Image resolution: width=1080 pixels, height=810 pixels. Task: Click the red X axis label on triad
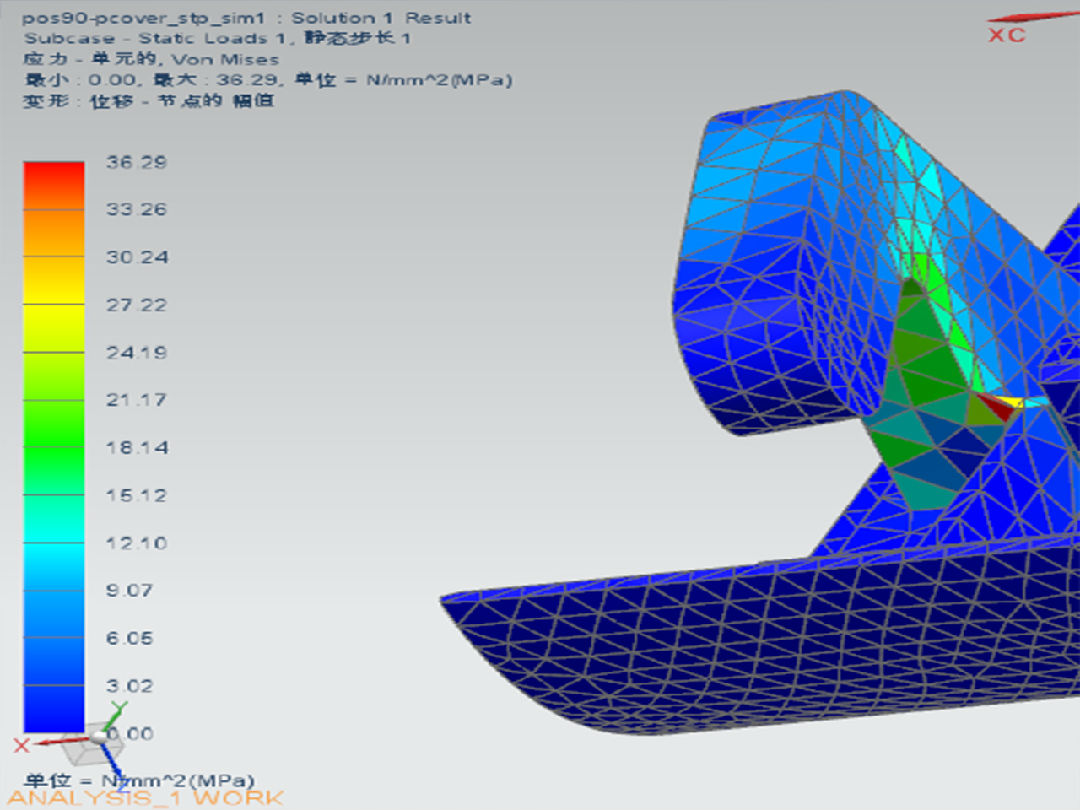coord(21,745)
